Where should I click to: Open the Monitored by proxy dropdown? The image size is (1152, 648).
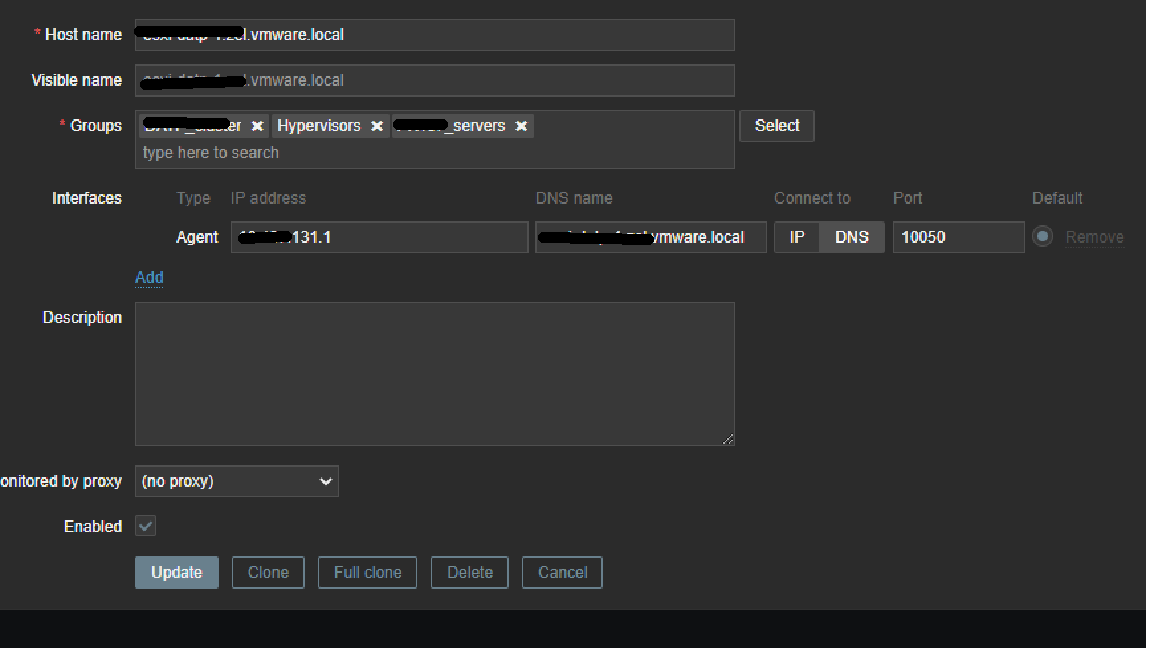click(237, 481)
